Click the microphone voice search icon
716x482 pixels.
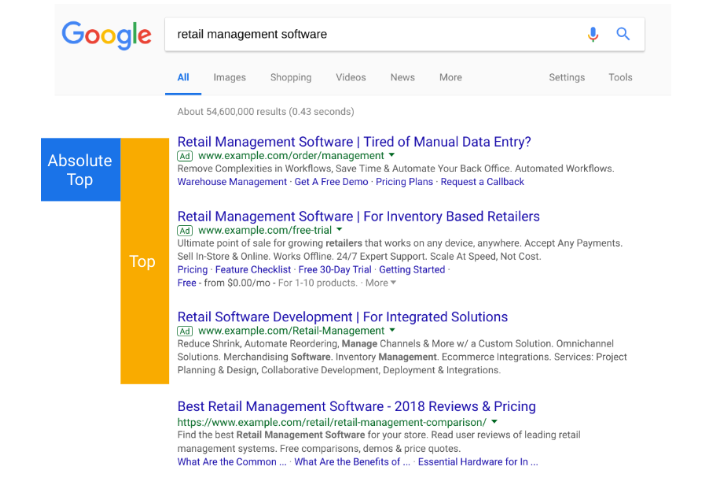click(x=593, y=34)
